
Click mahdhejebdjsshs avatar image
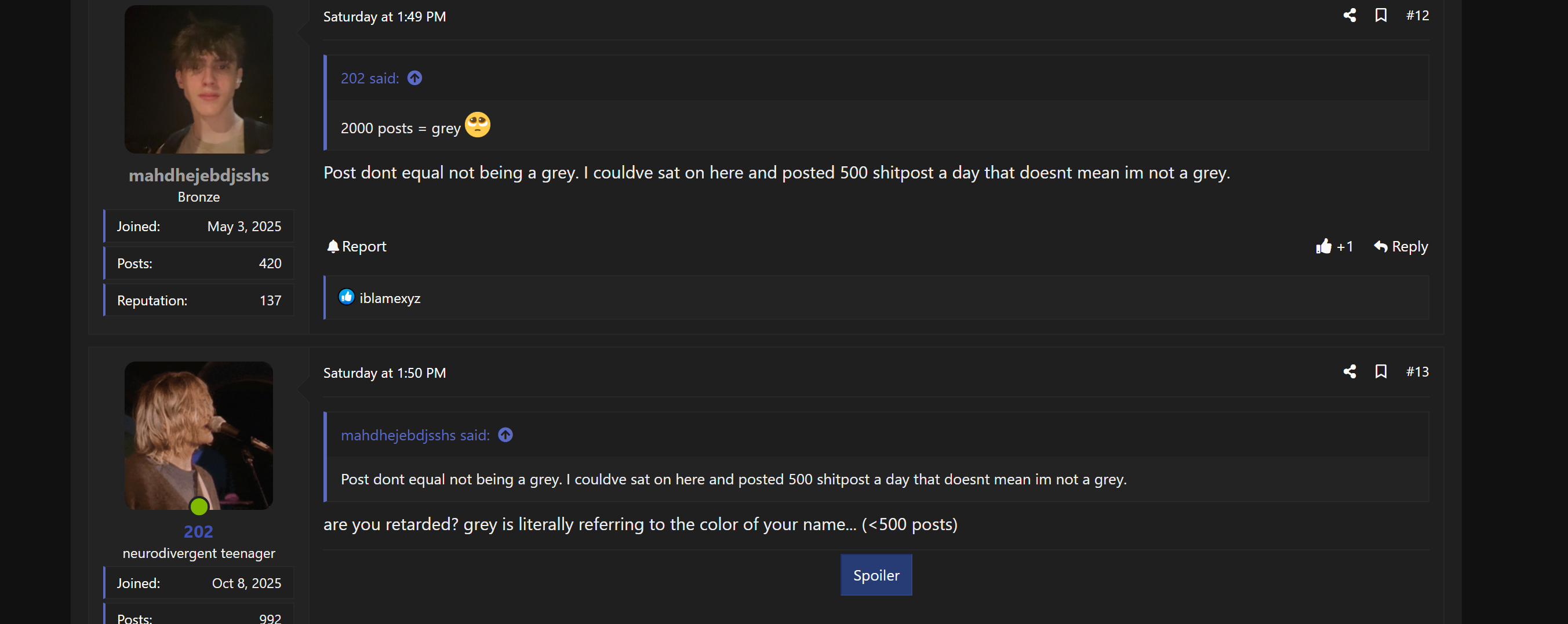[198, 80]
